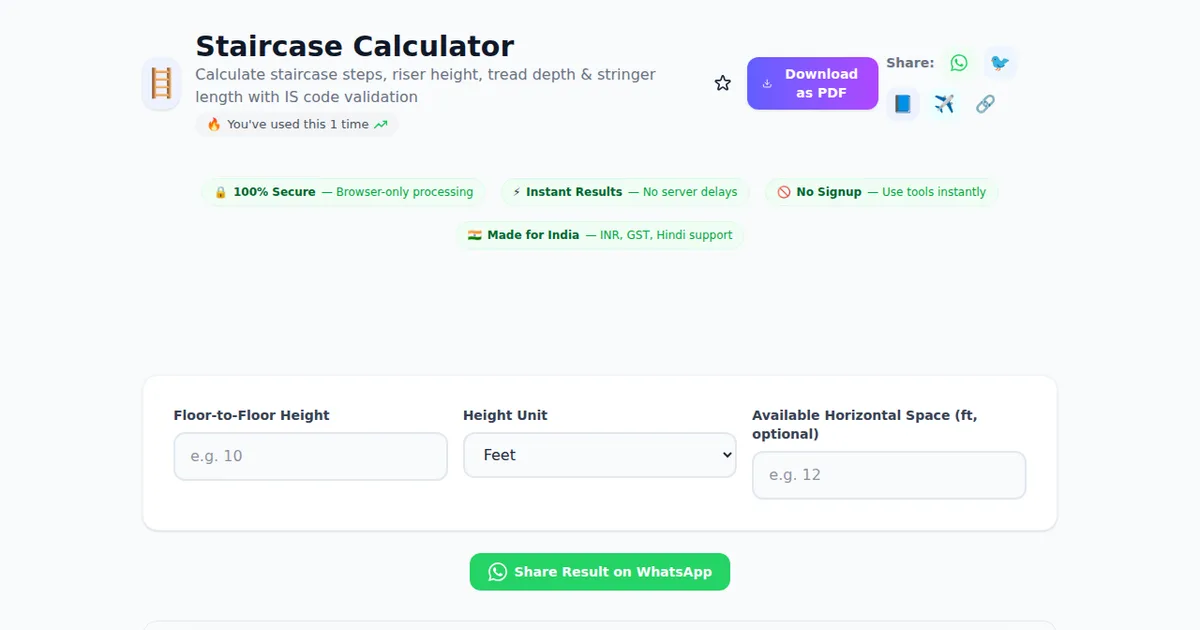Click the Floor-to-Floor Height label

tap(251, 415)
